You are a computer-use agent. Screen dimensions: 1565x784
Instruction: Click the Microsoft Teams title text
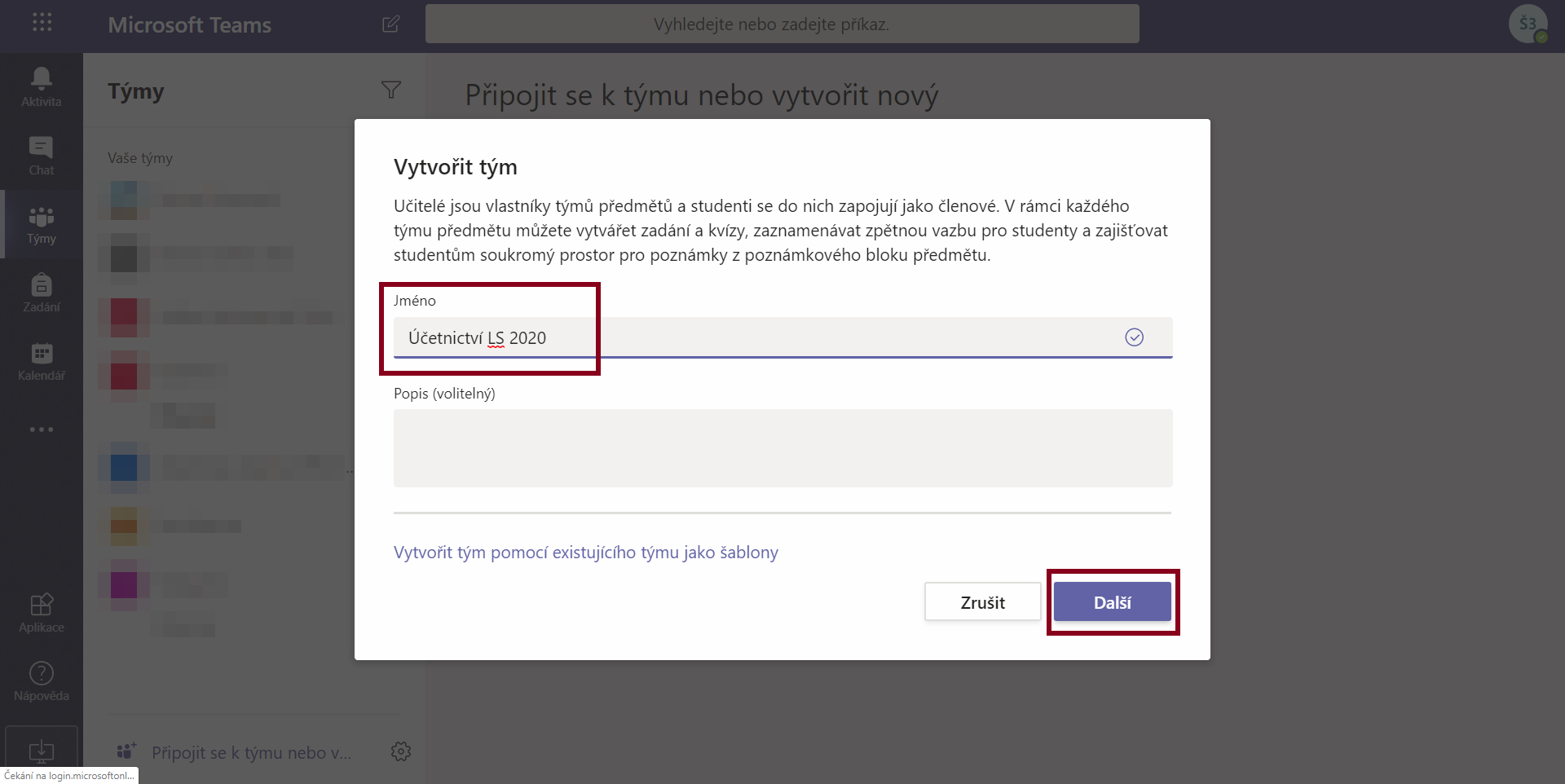(x=190, y=25)
